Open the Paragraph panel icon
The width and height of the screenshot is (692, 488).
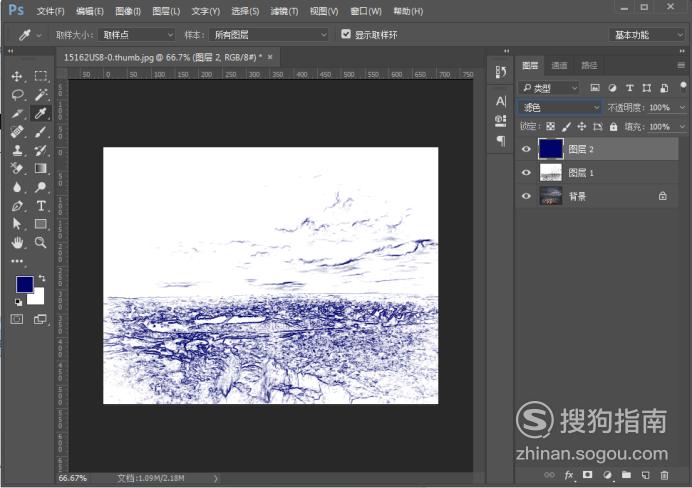(x=500, y=141)
